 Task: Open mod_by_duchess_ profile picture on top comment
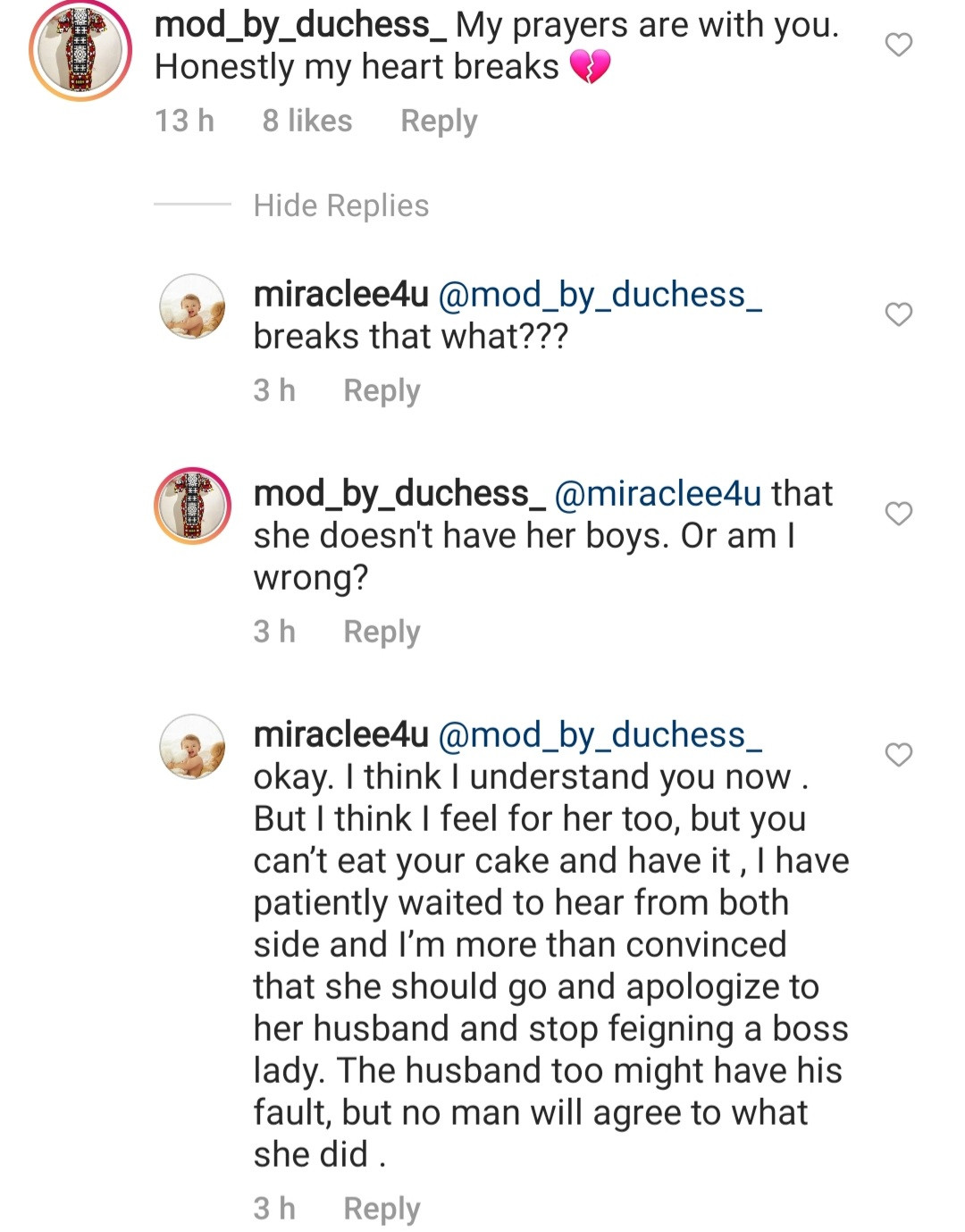[80, 50]
